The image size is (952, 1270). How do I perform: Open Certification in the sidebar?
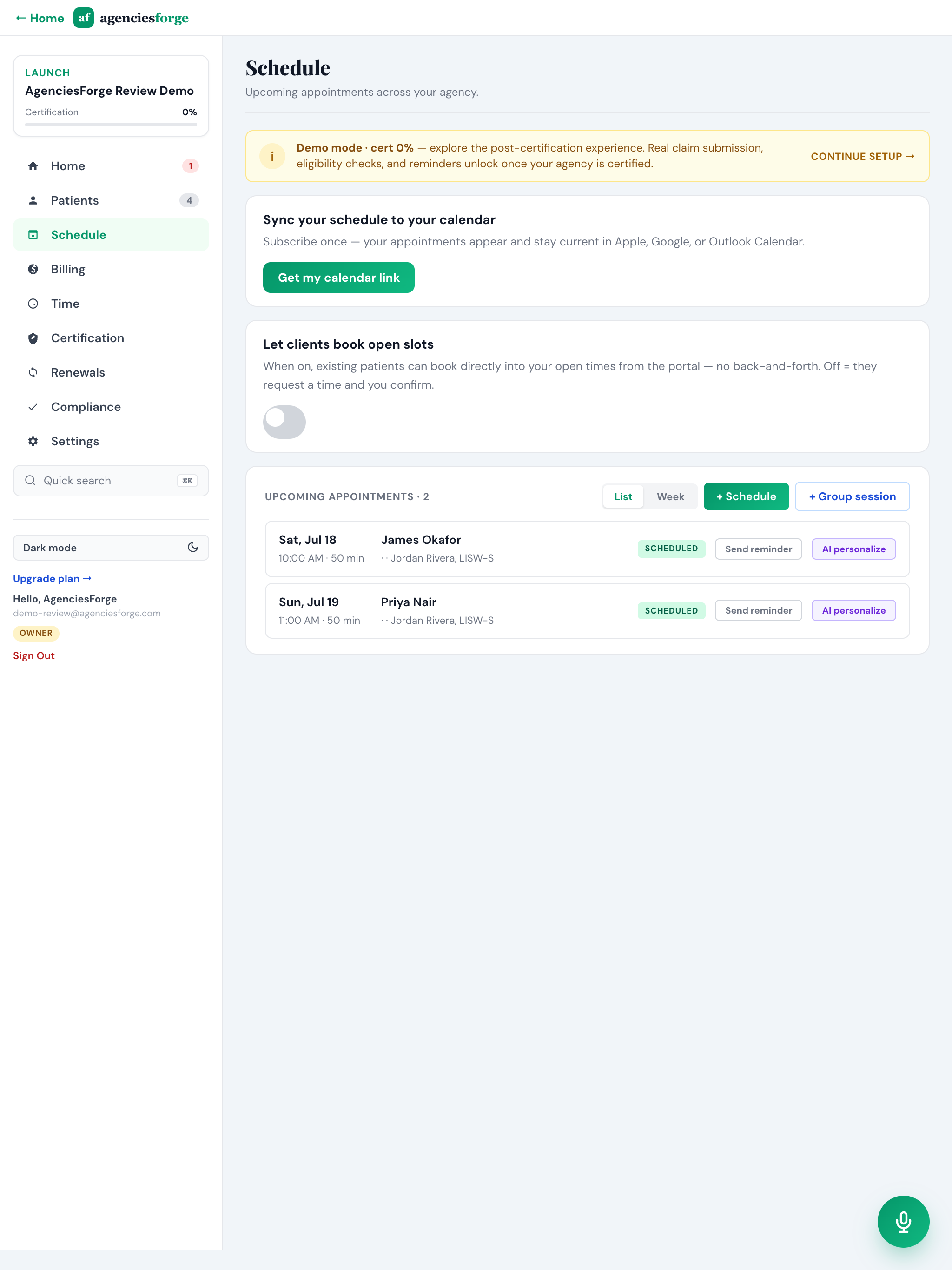(x=111, y=338)
